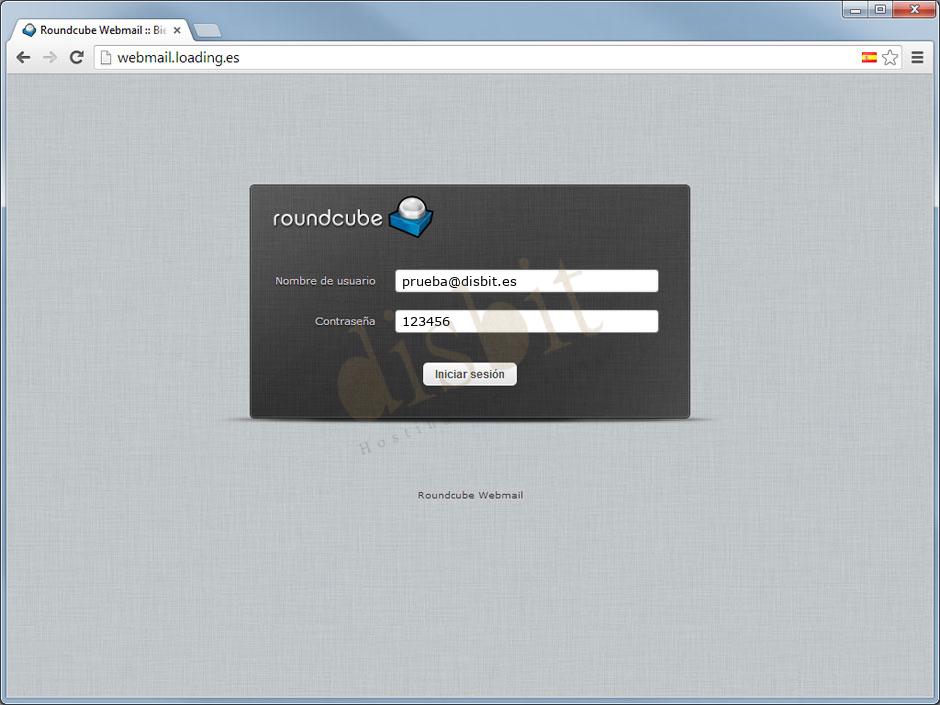Click the Roundcube Webmail footer link

469,494
